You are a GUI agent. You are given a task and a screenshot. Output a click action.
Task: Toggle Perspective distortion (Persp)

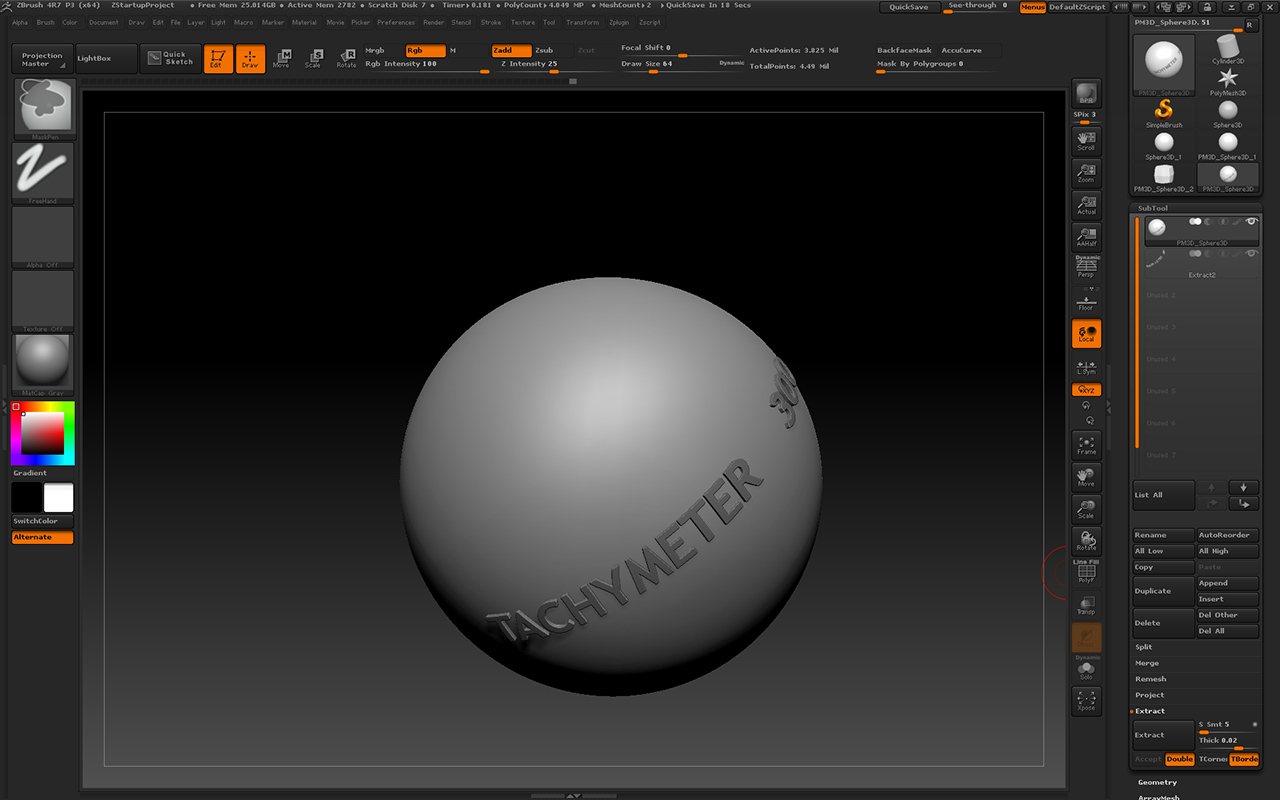click(1086, 267)
